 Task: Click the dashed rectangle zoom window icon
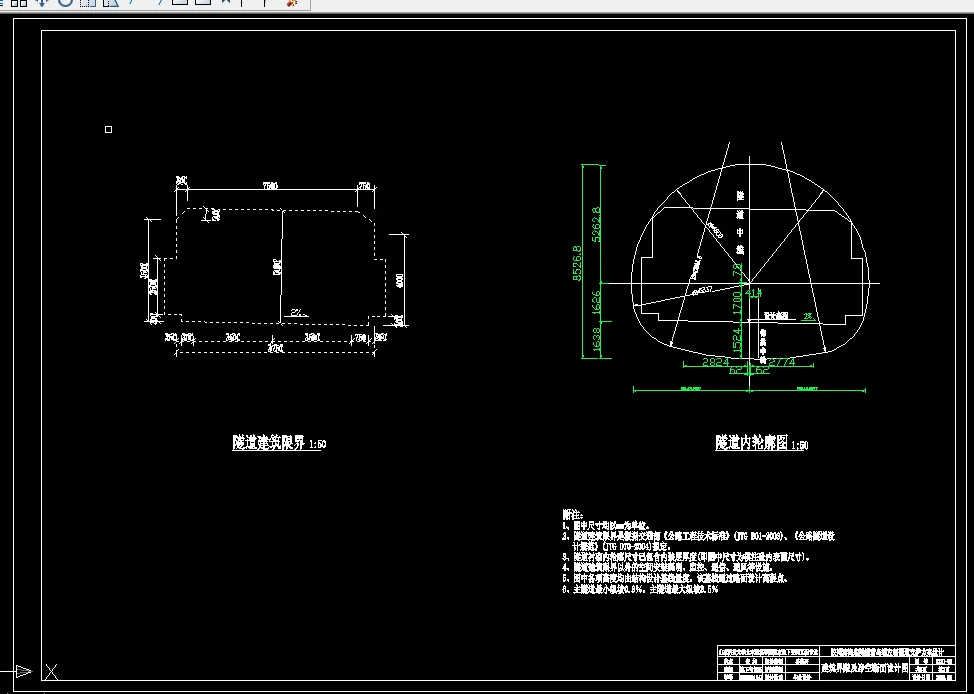coord(87,6)
